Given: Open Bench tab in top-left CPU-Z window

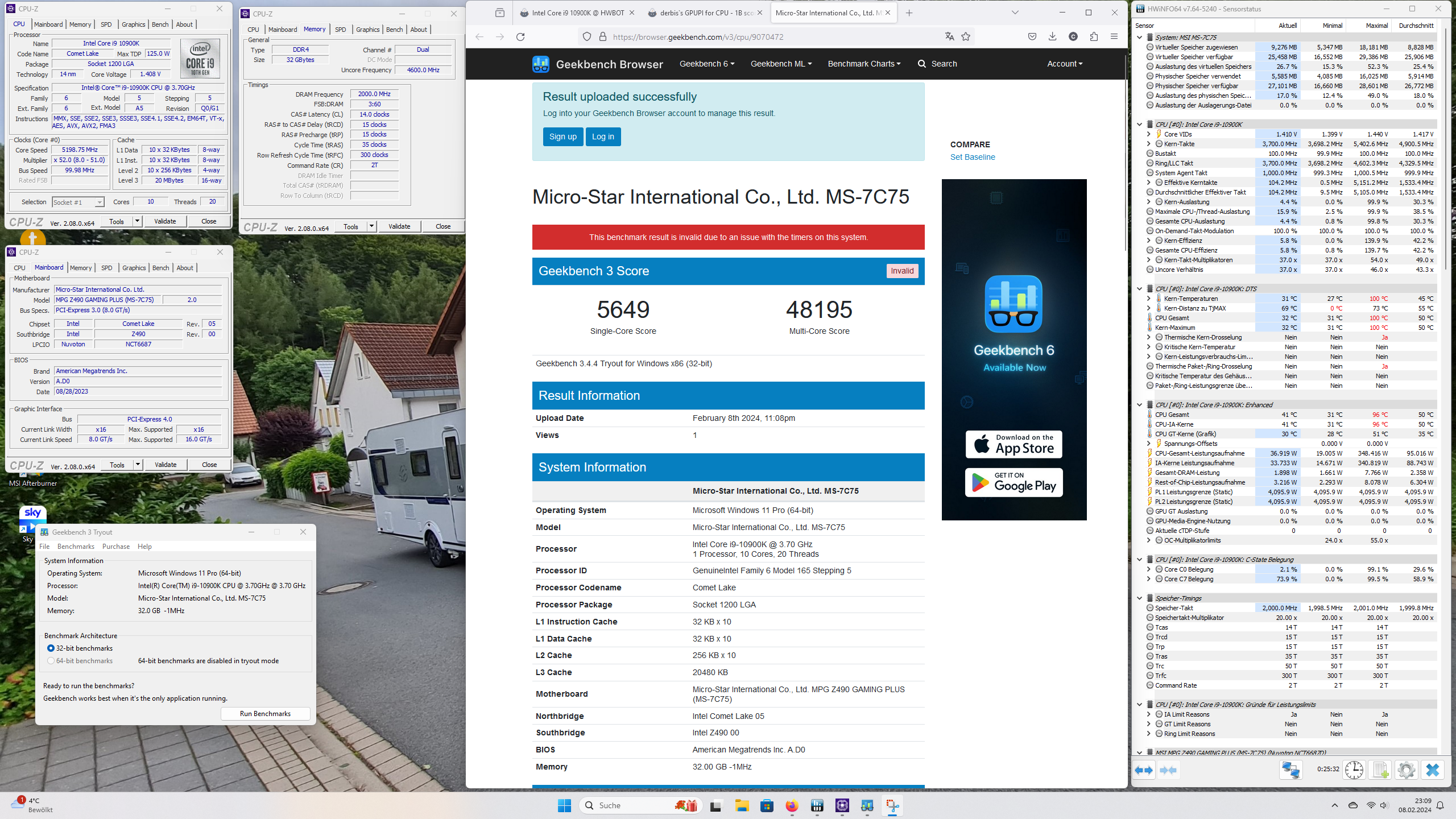Looking at the screenshot, I should point(160,24).
